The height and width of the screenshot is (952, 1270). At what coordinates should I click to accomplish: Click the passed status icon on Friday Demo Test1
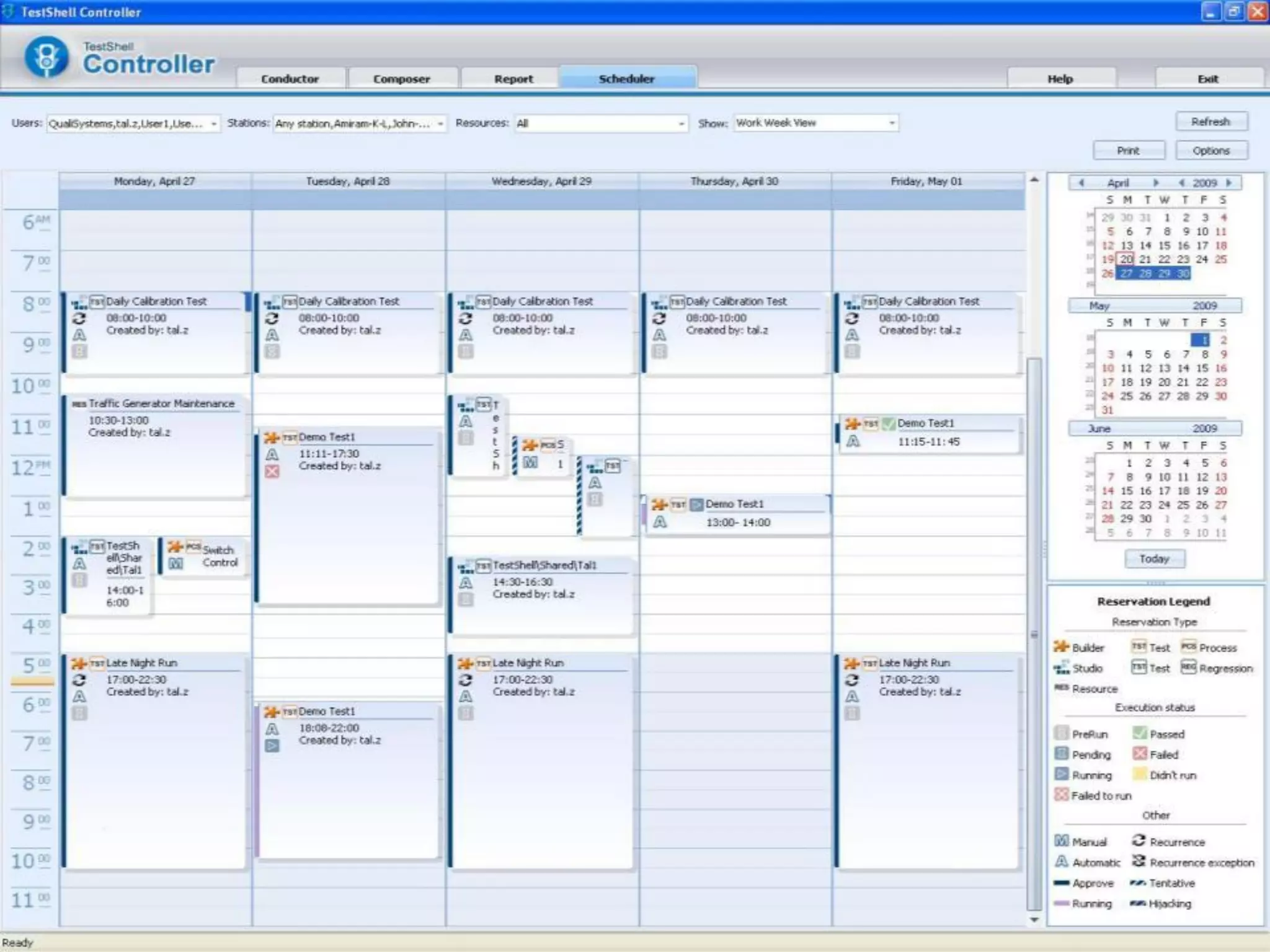(x=889, y=424)
